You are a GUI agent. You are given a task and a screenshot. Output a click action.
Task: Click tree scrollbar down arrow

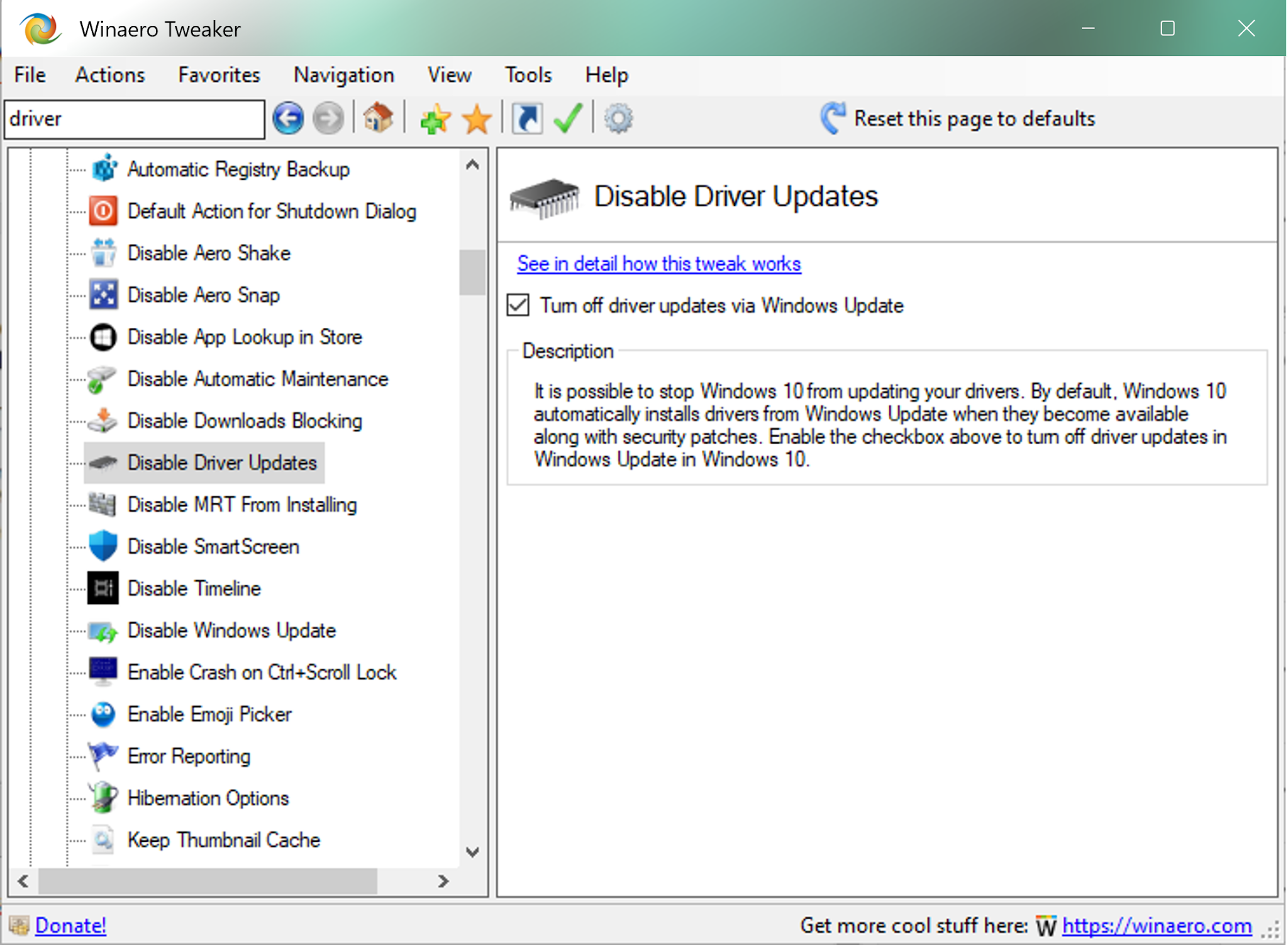(472, 852)
